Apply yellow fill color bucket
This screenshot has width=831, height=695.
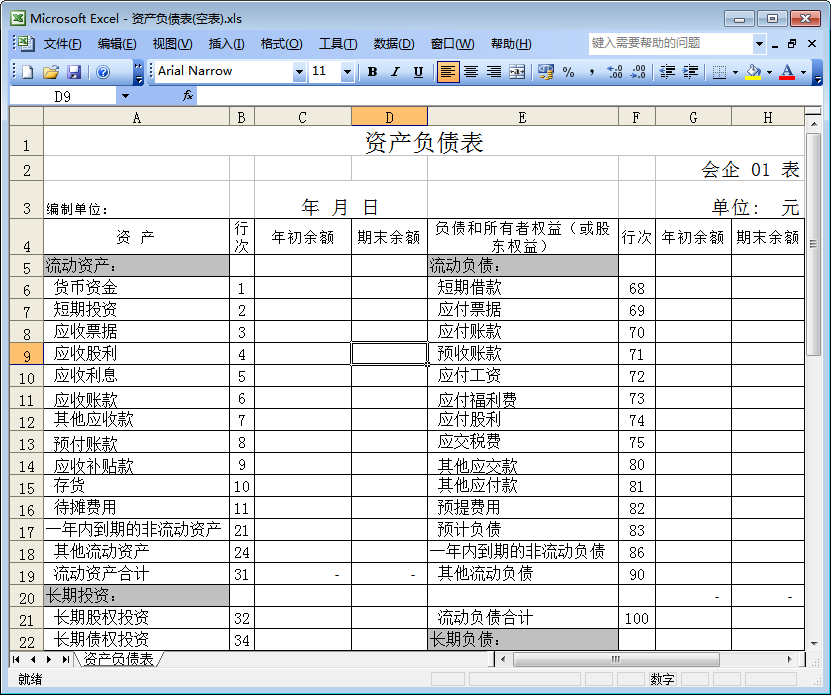[753, 72]
